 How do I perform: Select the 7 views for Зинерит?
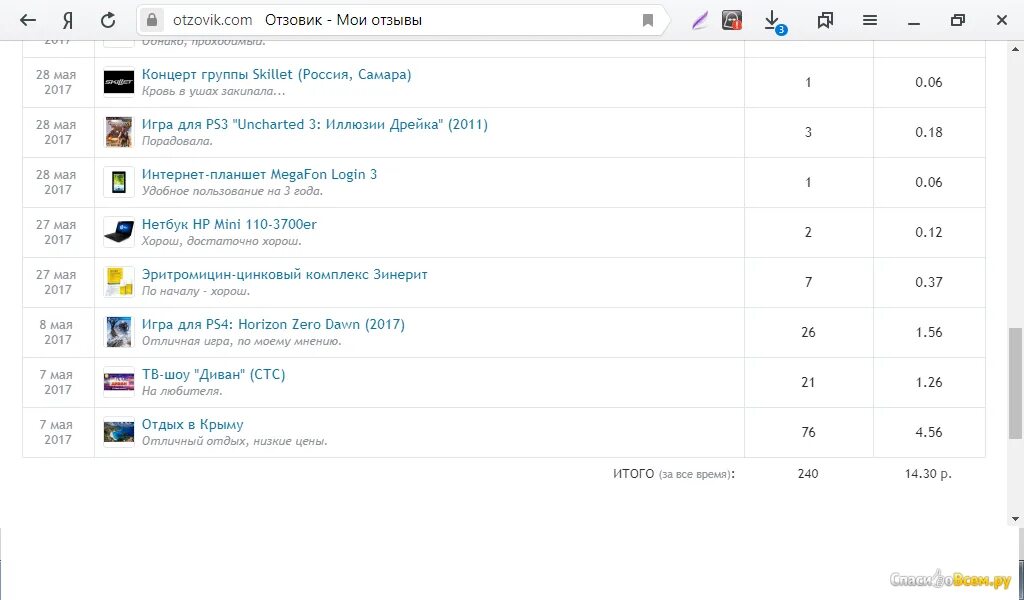808,282
